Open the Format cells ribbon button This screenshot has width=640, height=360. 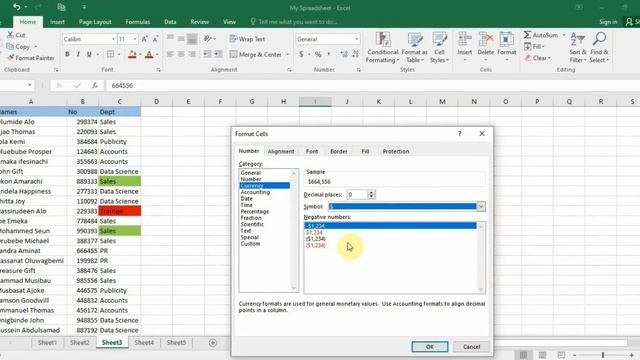(x=507, y=47)
